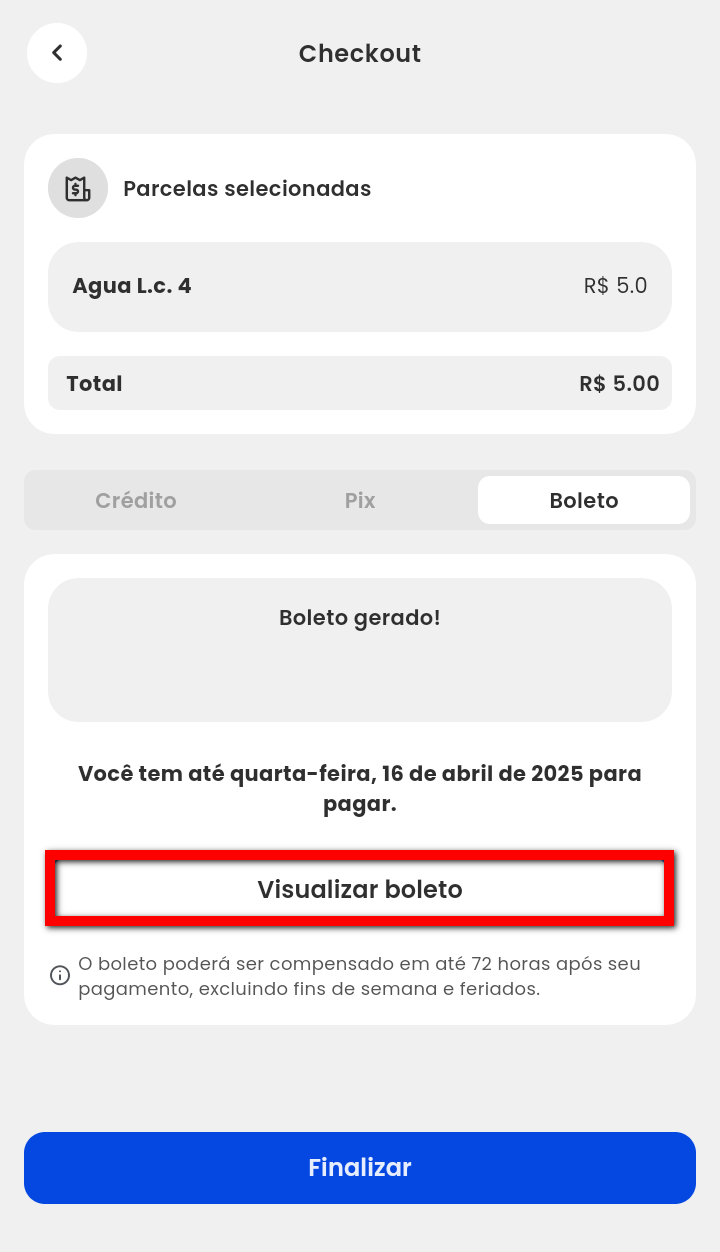Click the R$ 5.0 item price
The width and height of the screenshot is (720, 1252).
[x=615, y=286]
